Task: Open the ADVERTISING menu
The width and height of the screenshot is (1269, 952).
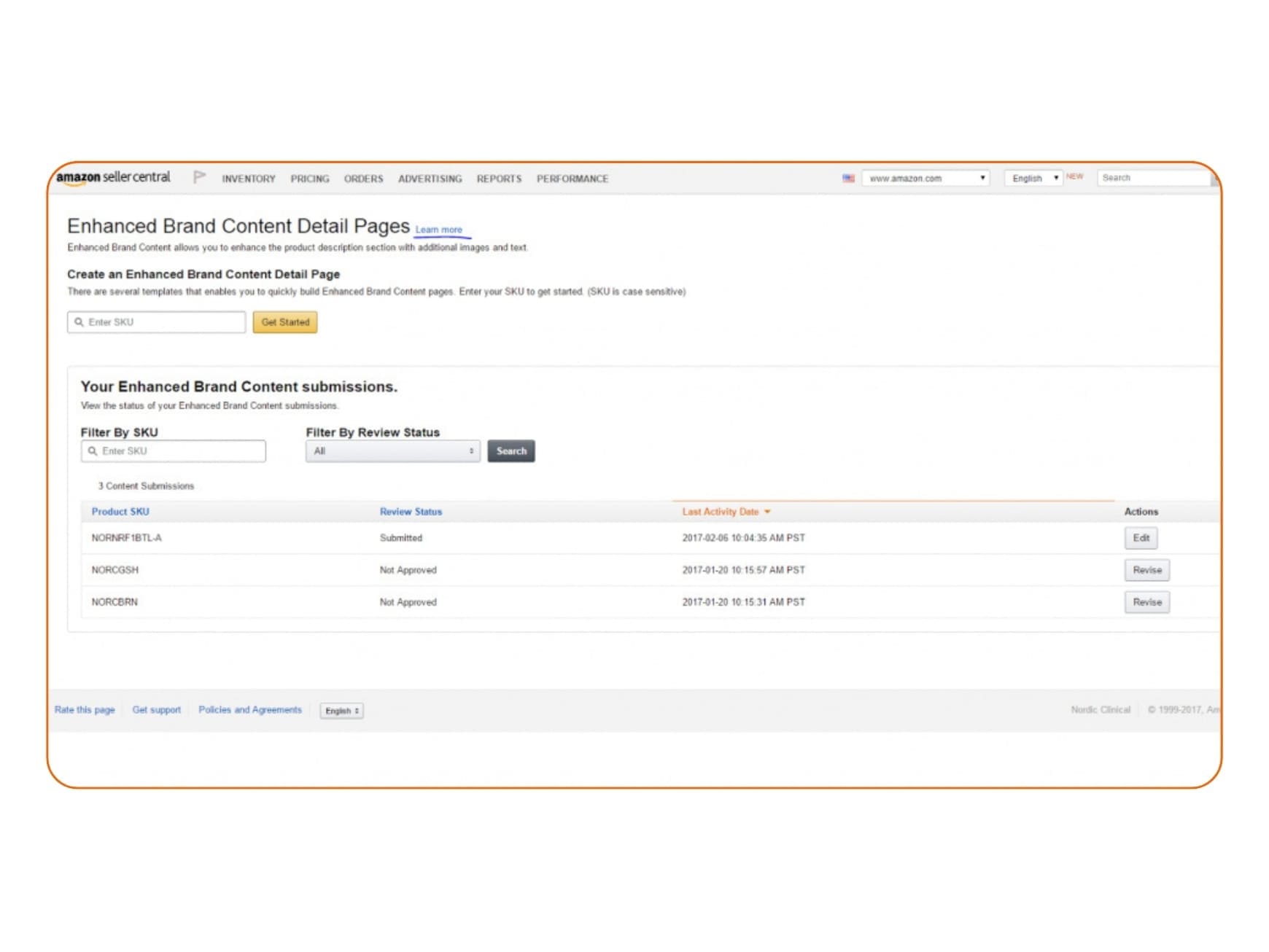Action: click(430, 179)
